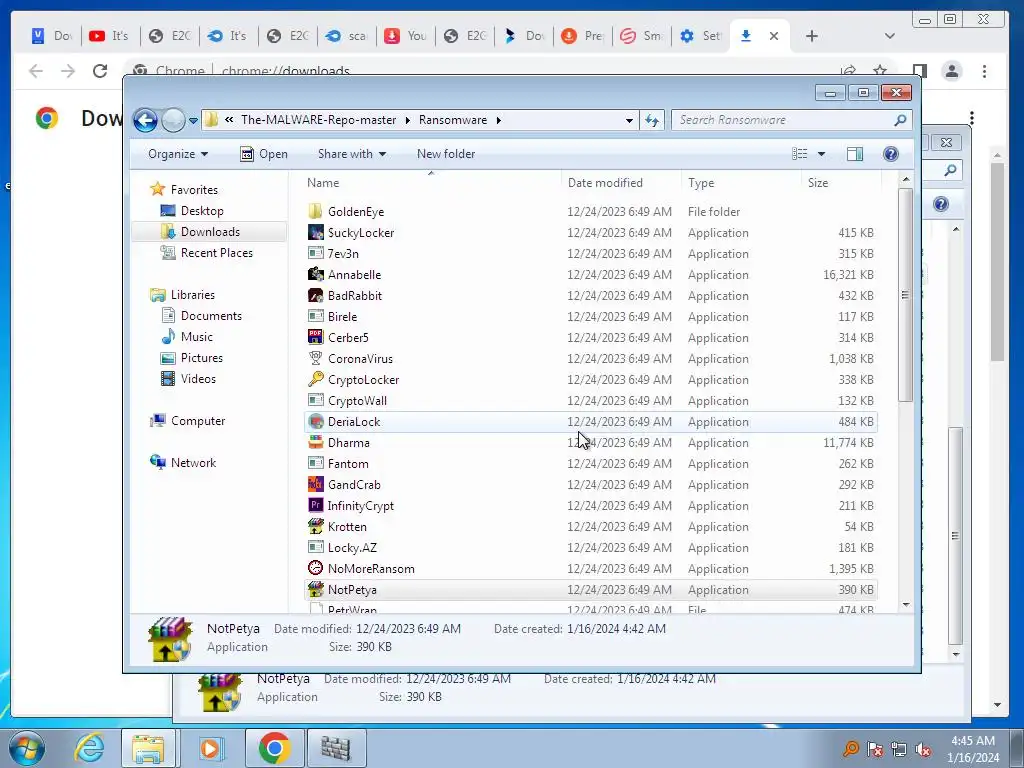Image resolution: width=1024 pixels, height=768 pixels.
Task: Open Chrome's tab search dropdown
Action: click(x=889, y=36)
